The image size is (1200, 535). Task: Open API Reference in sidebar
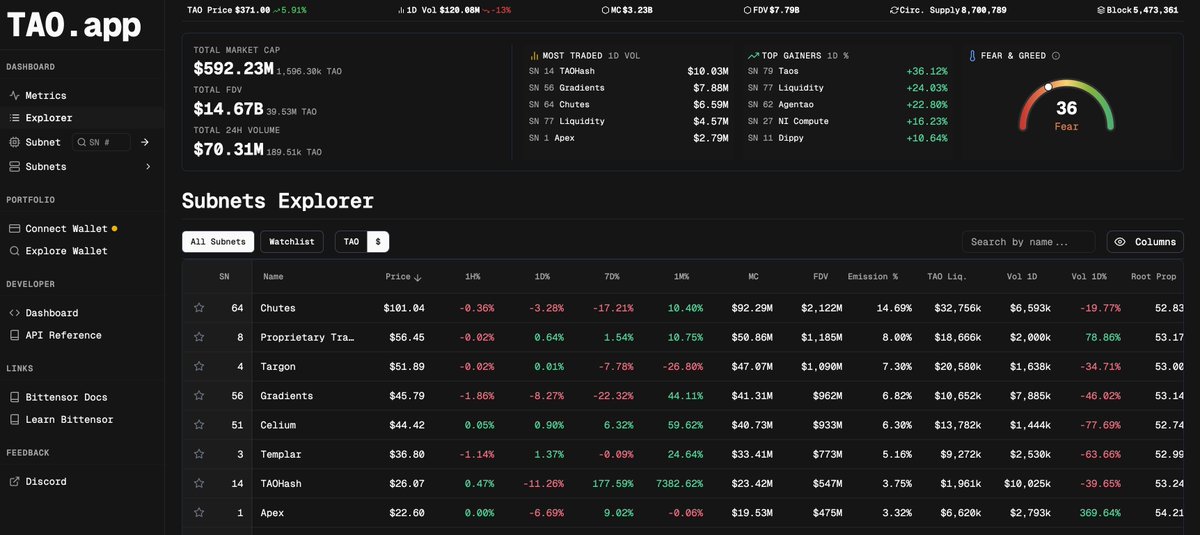tap(63, 335)
